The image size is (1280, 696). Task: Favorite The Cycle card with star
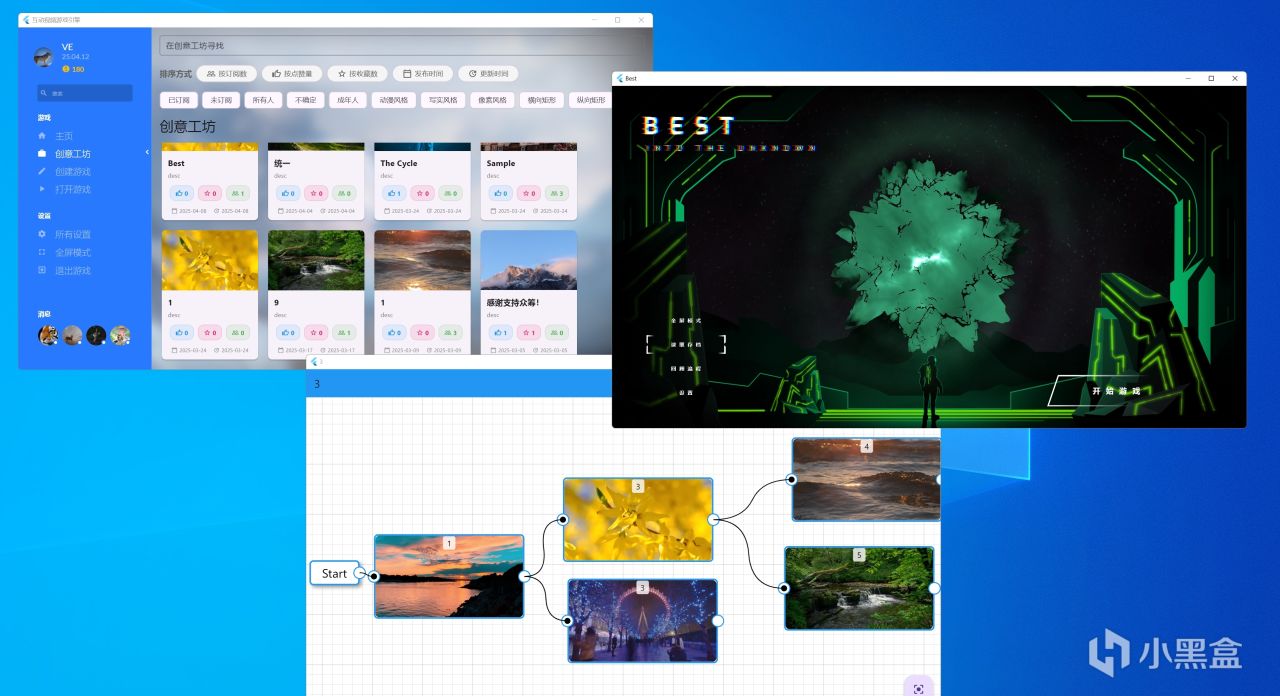pos(422,193)
